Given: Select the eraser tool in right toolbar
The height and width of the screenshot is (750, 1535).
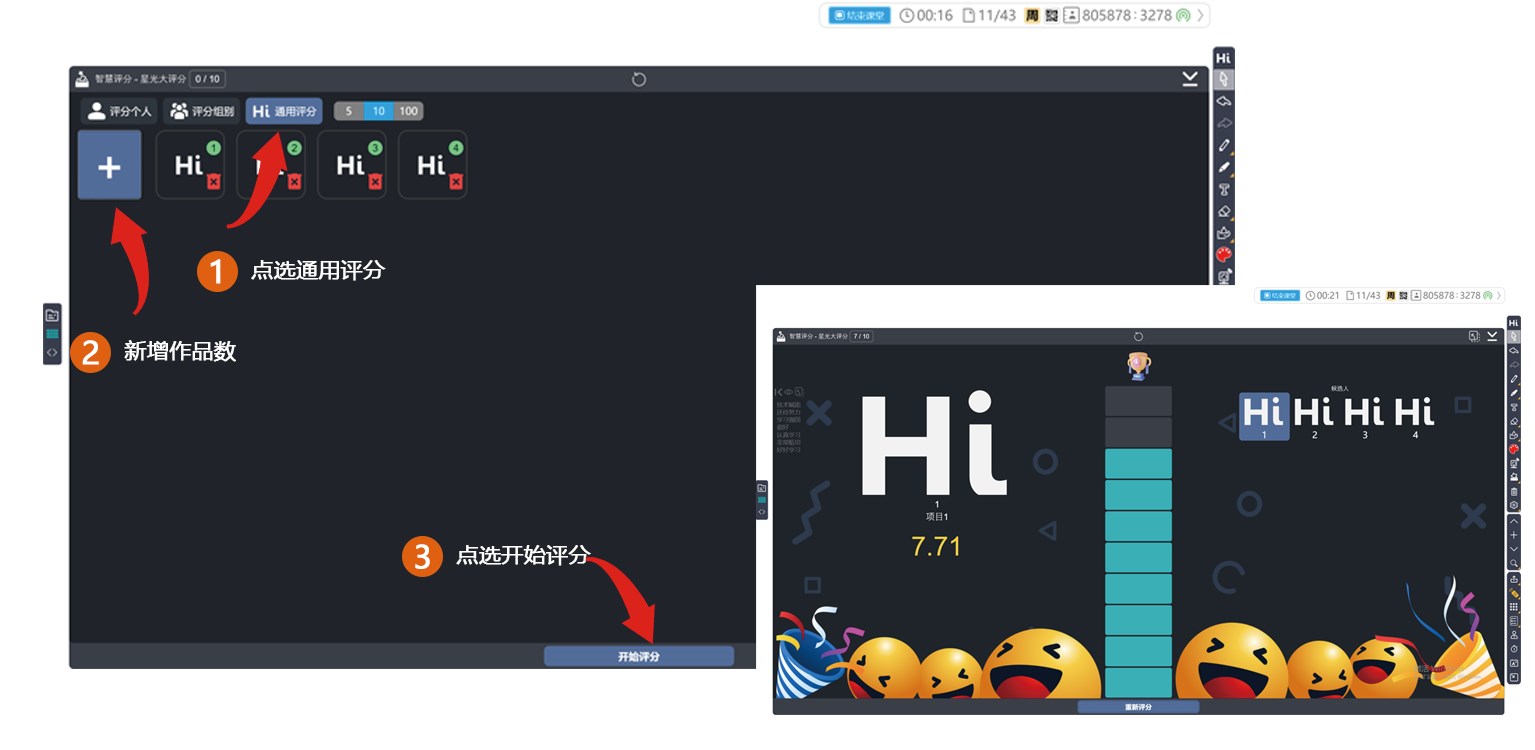Looking at the screenshot, I should point(1223,211).
